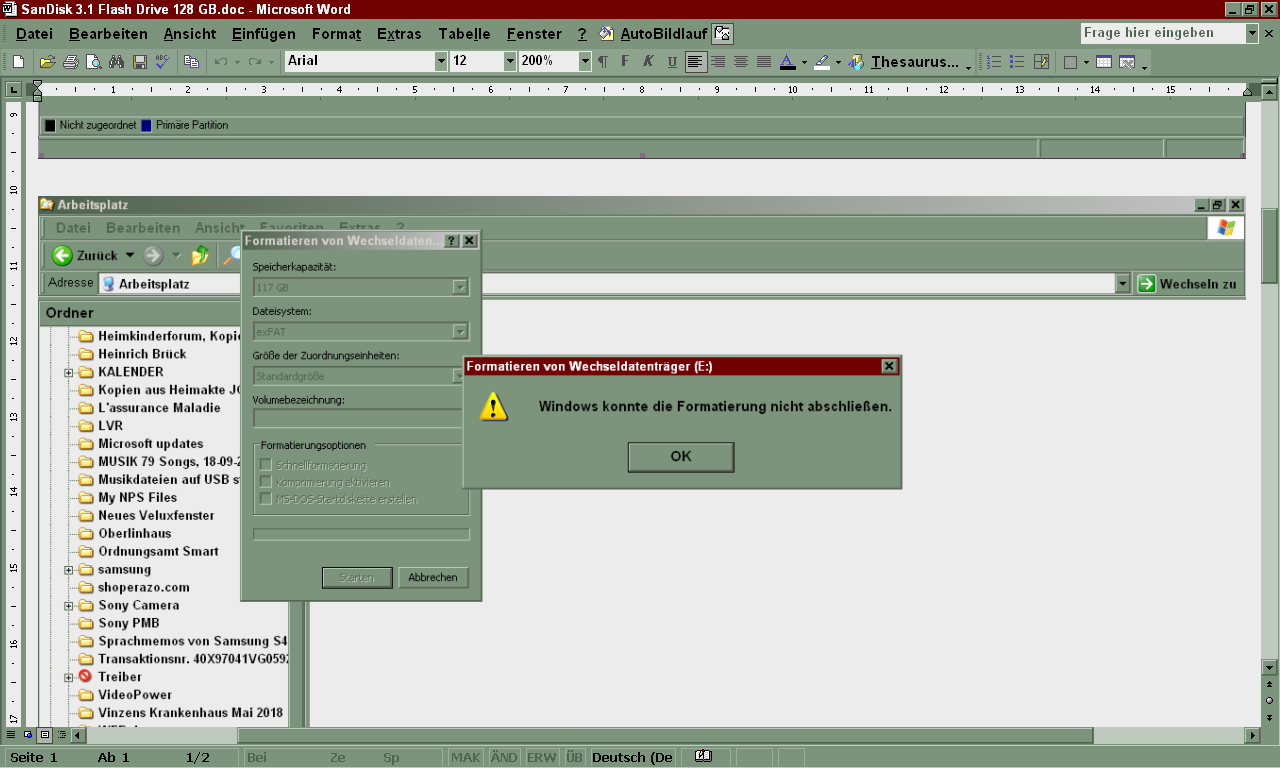
Task: Click the numbered list icon
Action: [x=994, y=62]
